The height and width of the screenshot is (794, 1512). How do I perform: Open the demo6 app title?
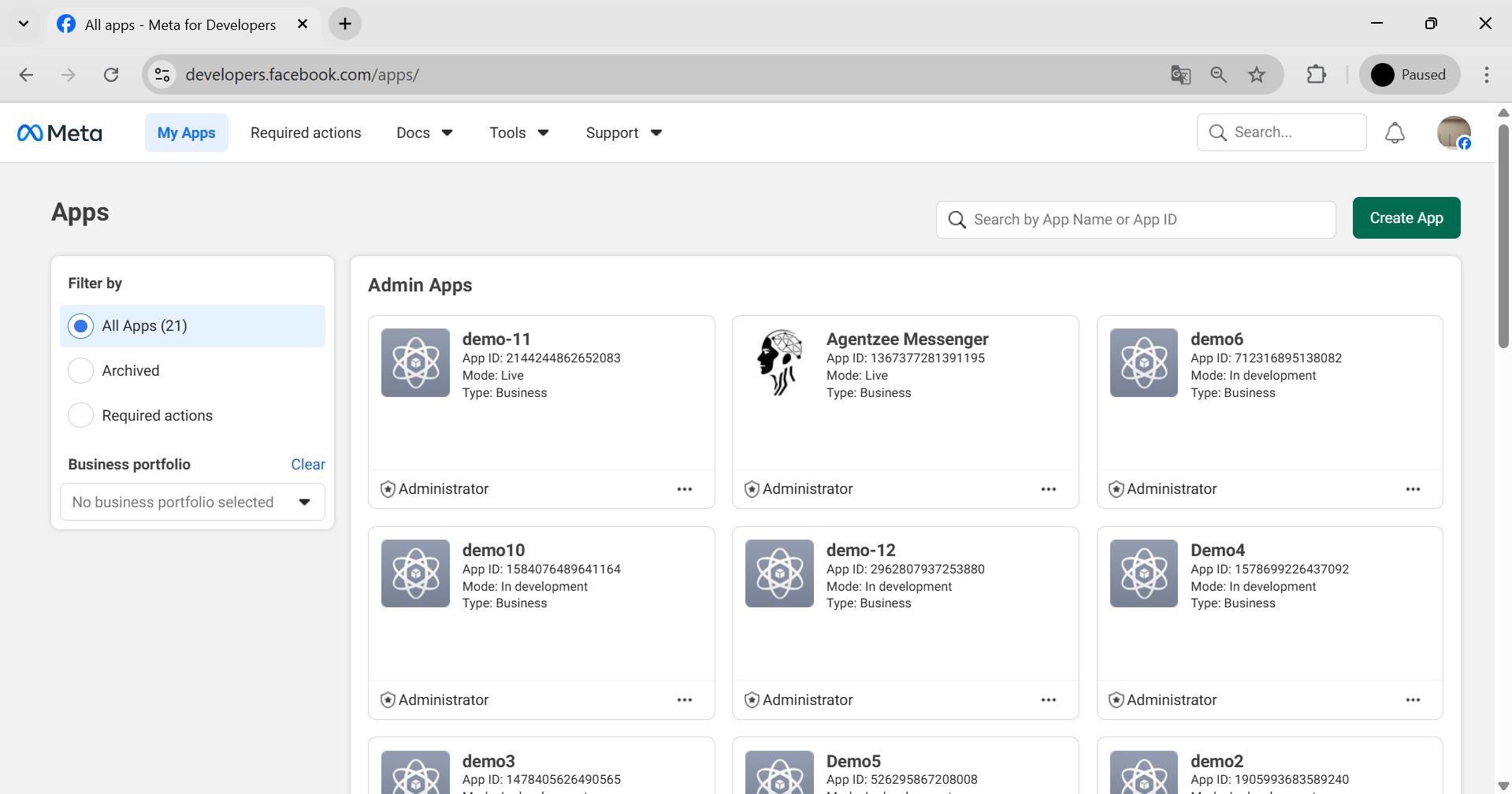[x=1217, y=339]
